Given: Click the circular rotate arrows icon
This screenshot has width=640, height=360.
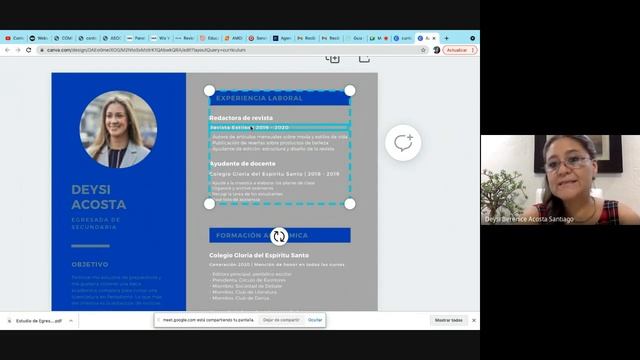Looking at the screenshot, I should (279, 236).
